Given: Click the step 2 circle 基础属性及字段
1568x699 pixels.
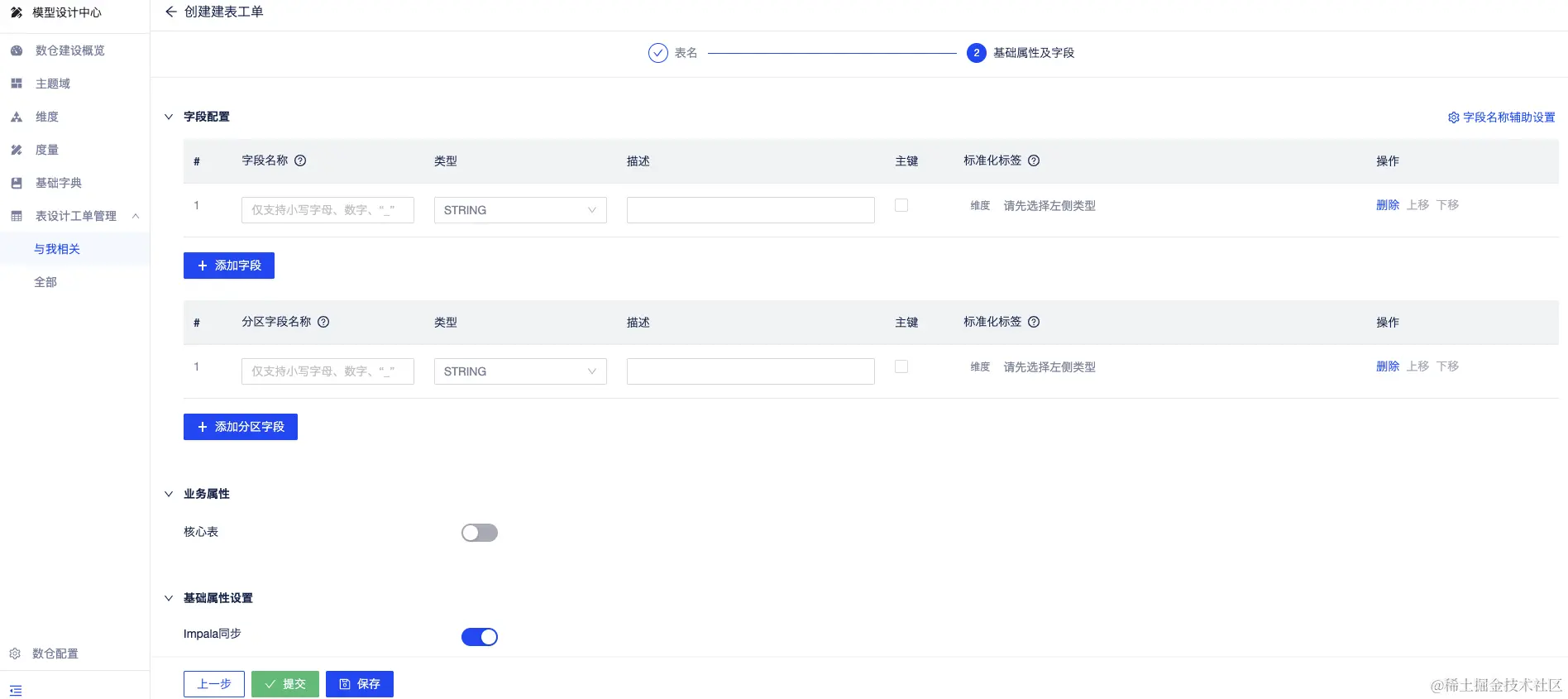Looking at the screenshot, I should (977, 53).
